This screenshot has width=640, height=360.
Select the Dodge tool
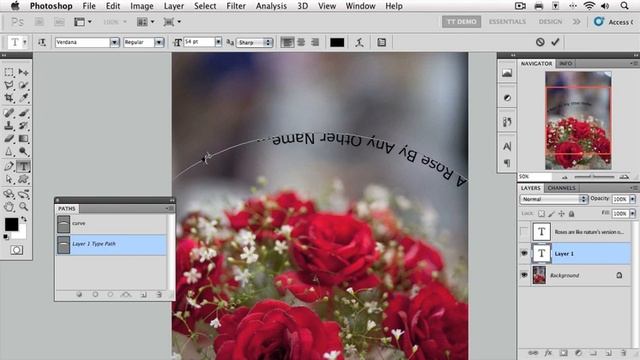[24, 151]
